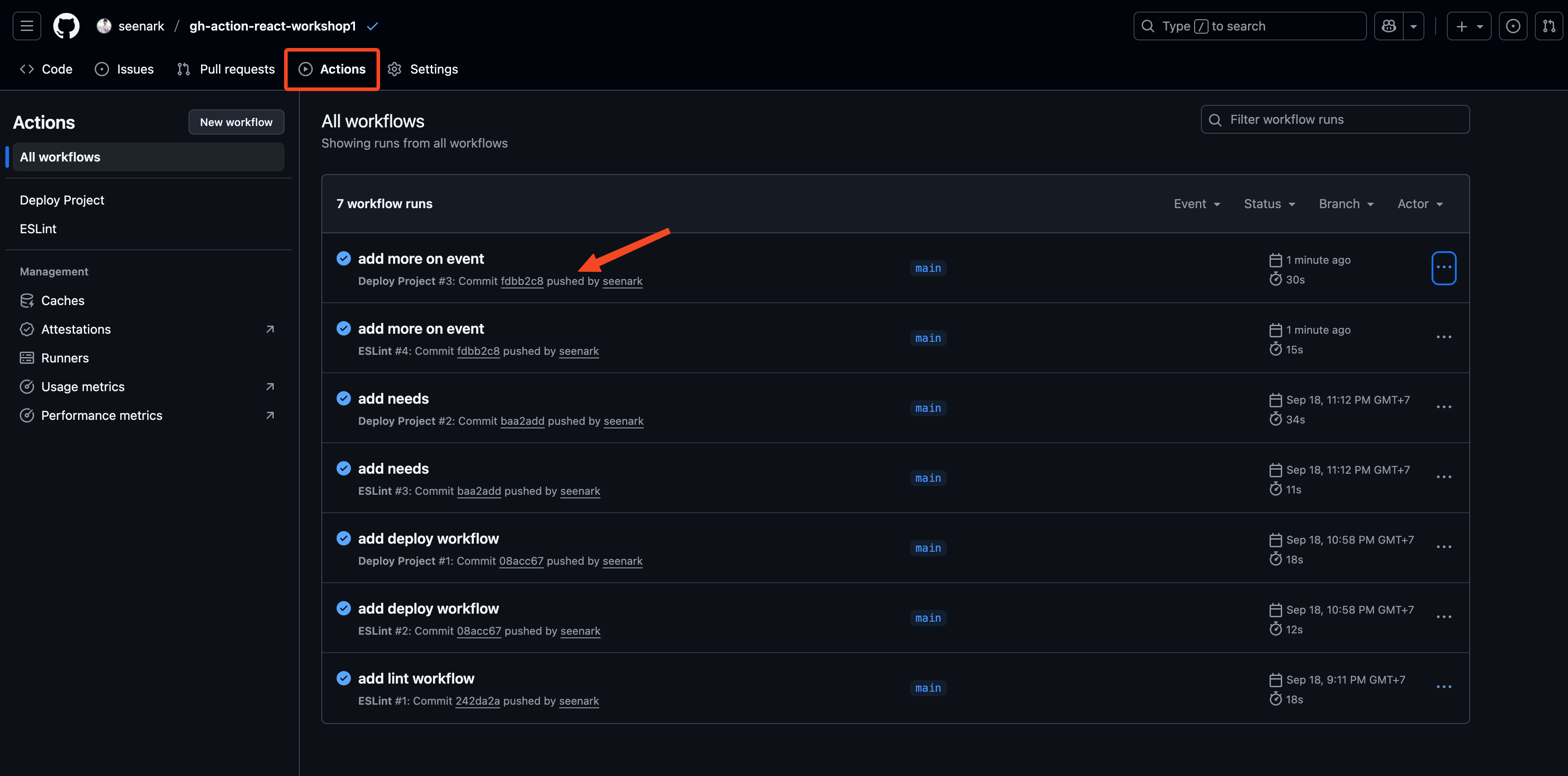Screen dimensions: 1568x776
Task: Open the Runners management page
Action: (x=65, y=358)
